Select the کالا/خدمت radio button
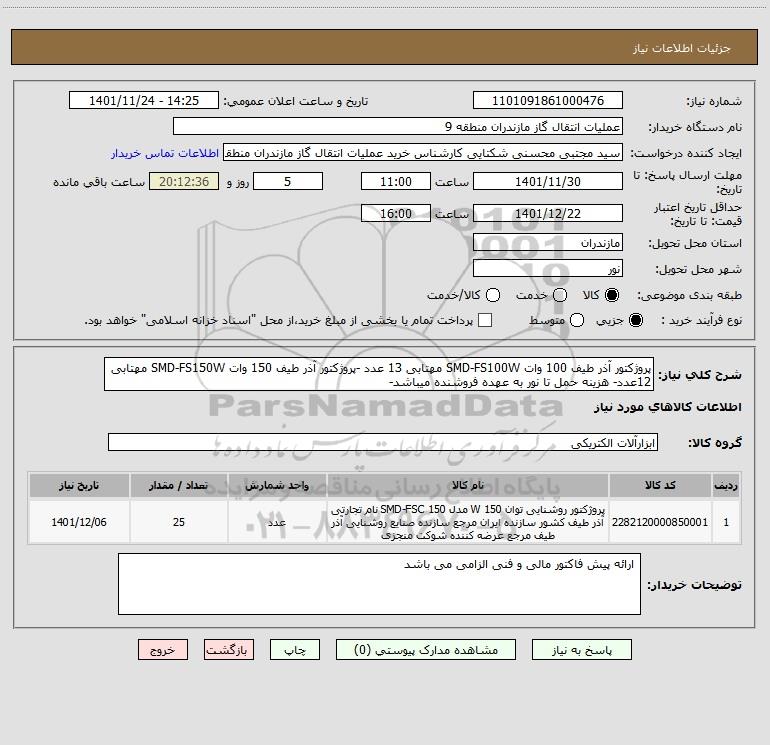The width and height of the screenshot is (770, 745). (493, 295)
